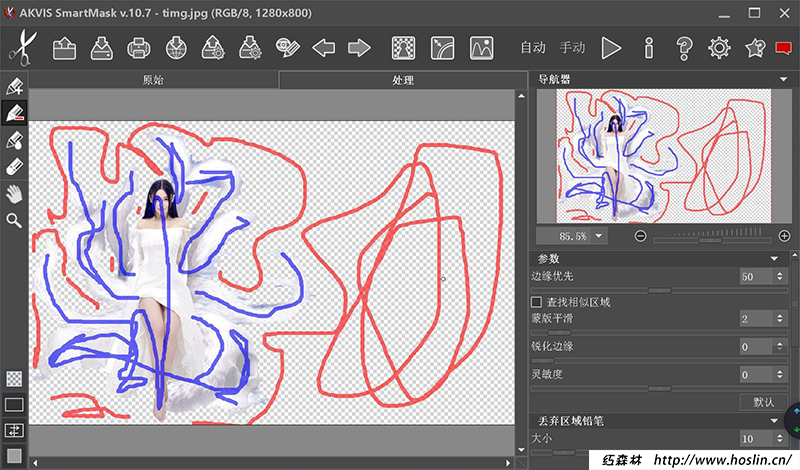Image resolution: width=800 pixels, height=470 pixels.
Task: Click the swap arrows icon in left toolbar
Action: tap(14, 431)
